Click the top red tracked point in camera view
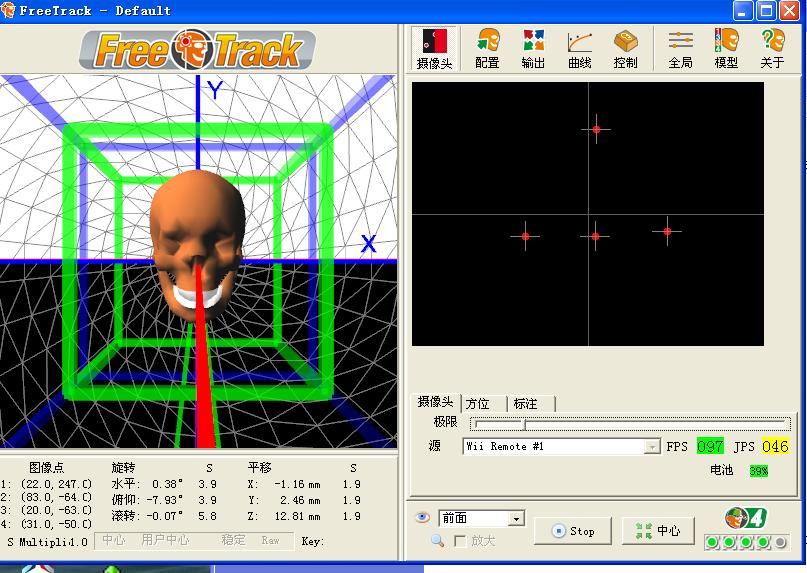Image resolution: width=807 pixels, height=573 pixels. (596, 129)
